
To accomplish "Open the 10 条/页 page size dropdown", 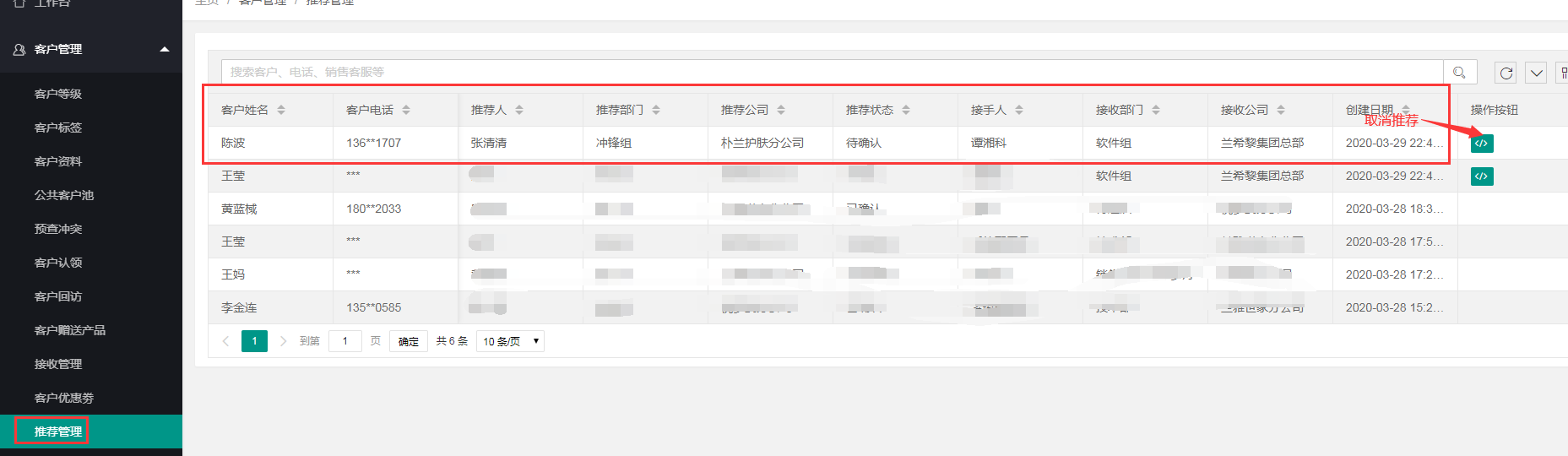I will pos(511,341).
